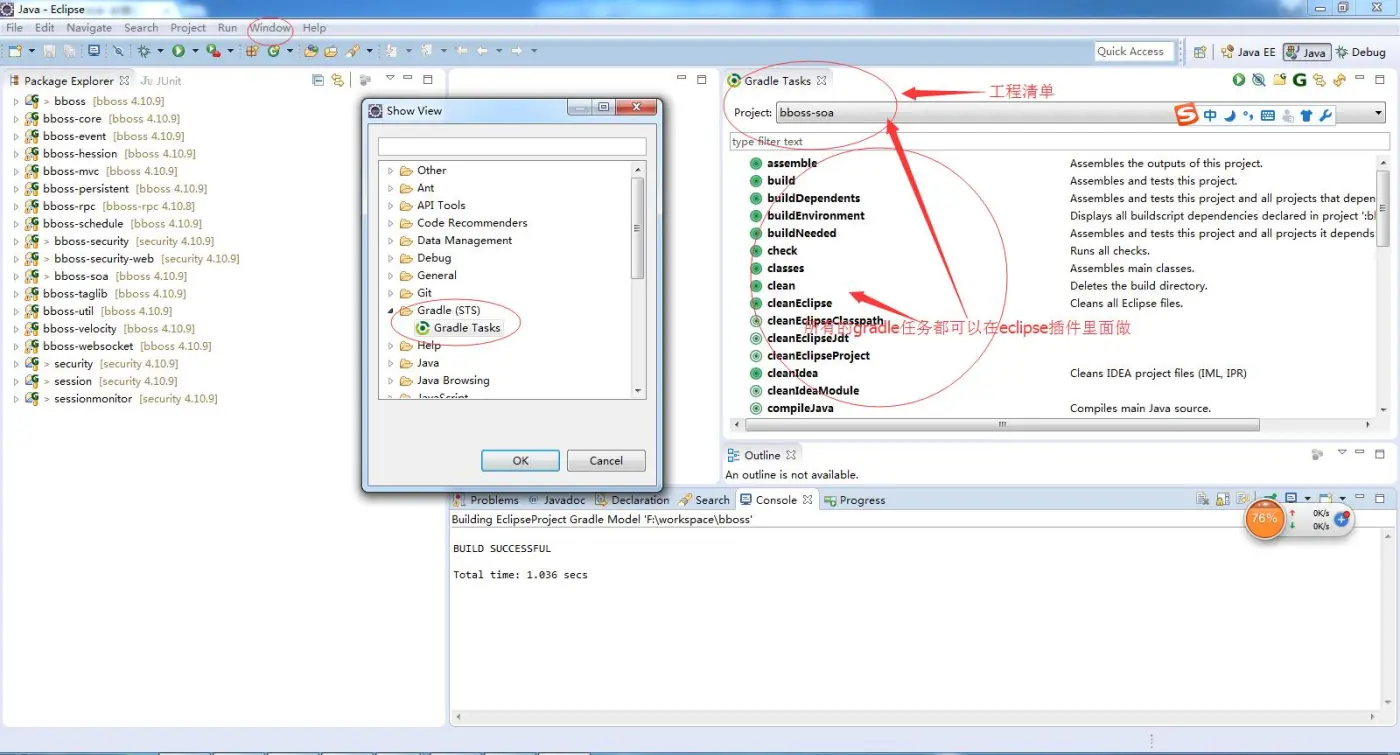Expand the bboss-soa project in Package Explorer

[16, 277]
